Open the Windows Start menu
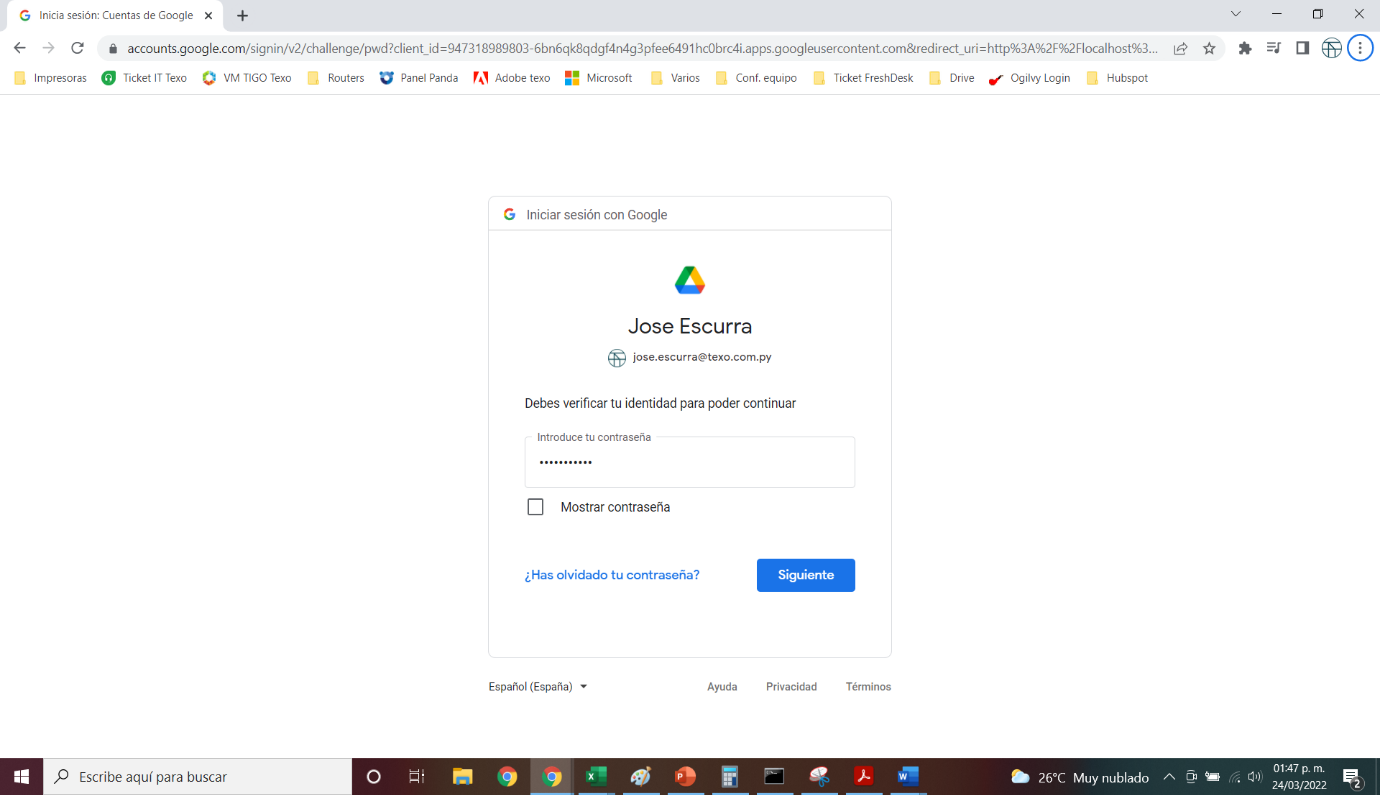Viewport: 1380px width, 795px height. 21,776
